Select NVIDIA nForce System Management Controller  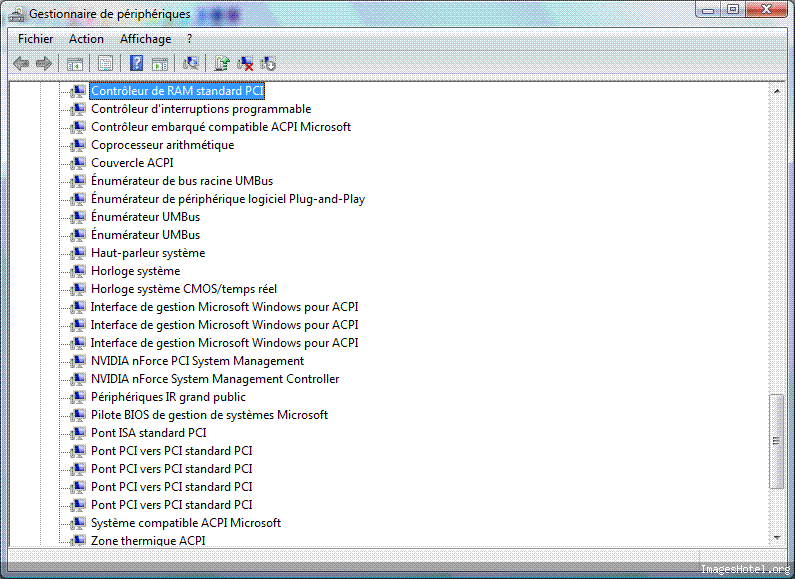214,379
